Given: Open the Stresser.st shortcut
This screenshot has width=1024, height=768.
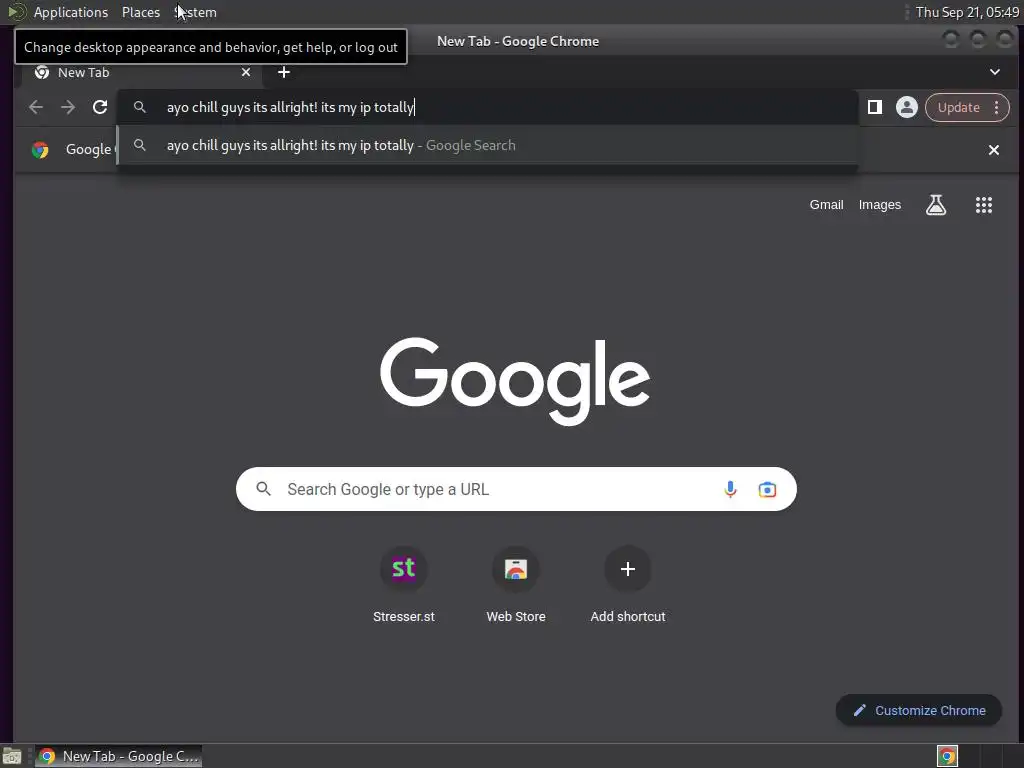Looking at the screenshot, I should (404, 583).
